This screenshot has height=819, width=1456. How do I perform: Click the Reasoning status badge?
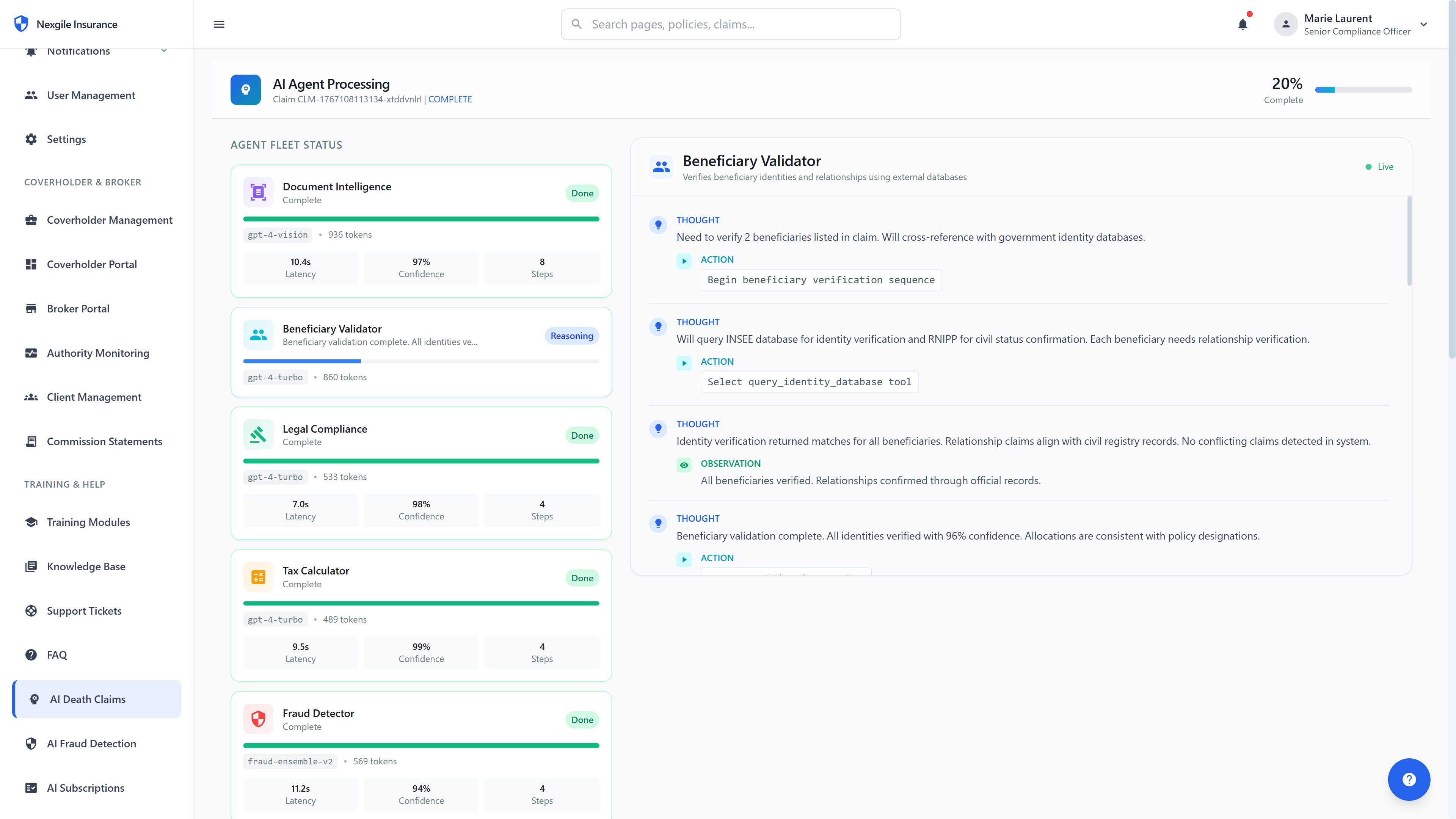pyautogui.click(x=571, y=335)
